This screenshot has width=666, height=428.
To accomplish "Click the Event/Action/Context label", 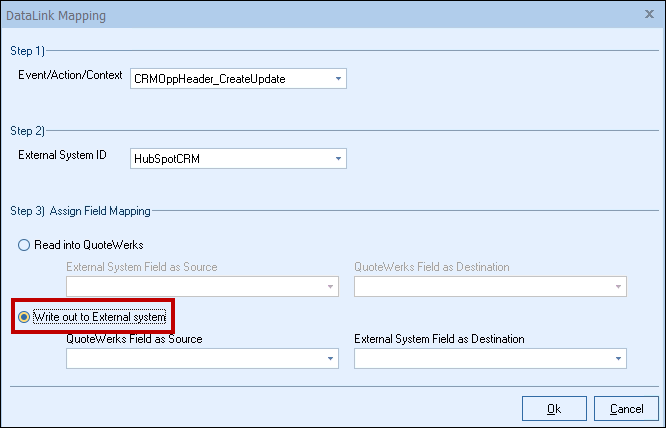I will [70, 76].
